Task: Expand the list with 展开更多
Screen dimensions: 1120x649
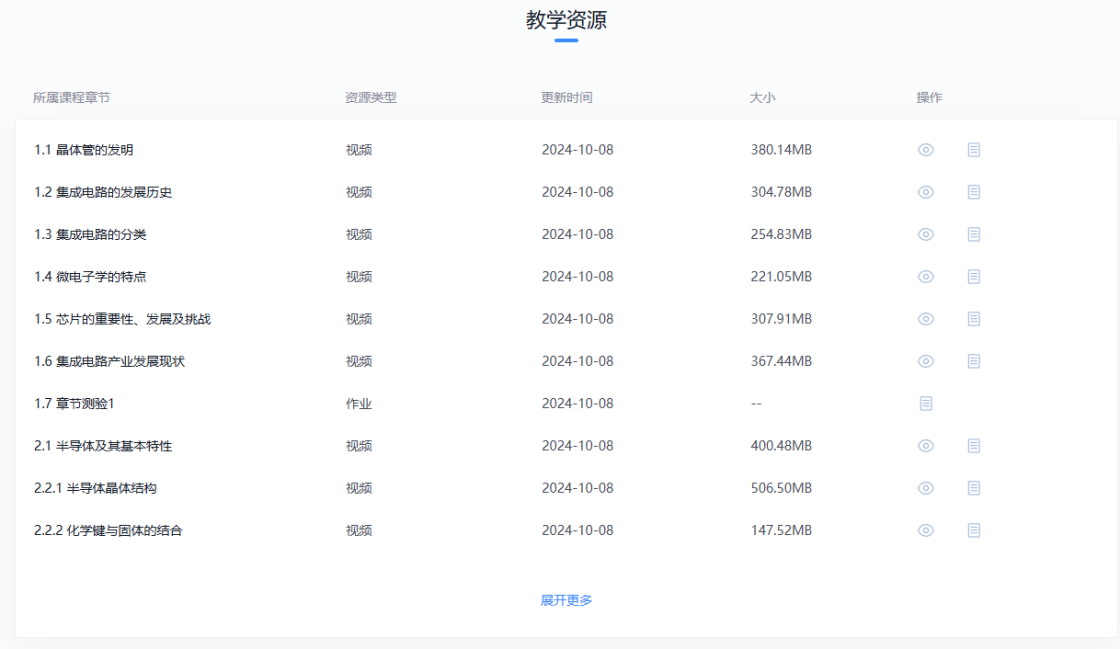Action: pyautogui.click(x=566, y=600)
